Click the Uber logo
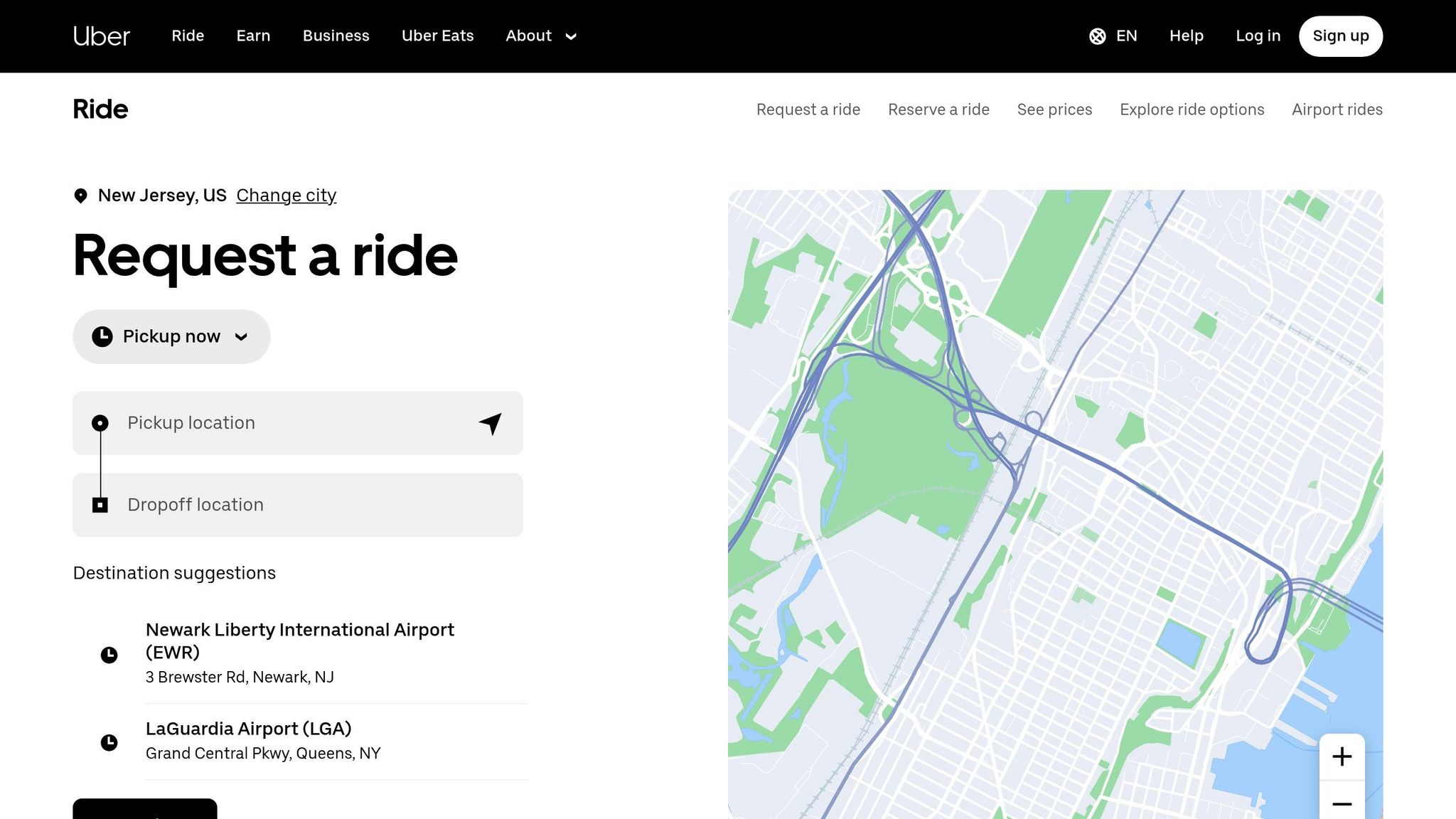1456x819 pixels. [102, 36]
